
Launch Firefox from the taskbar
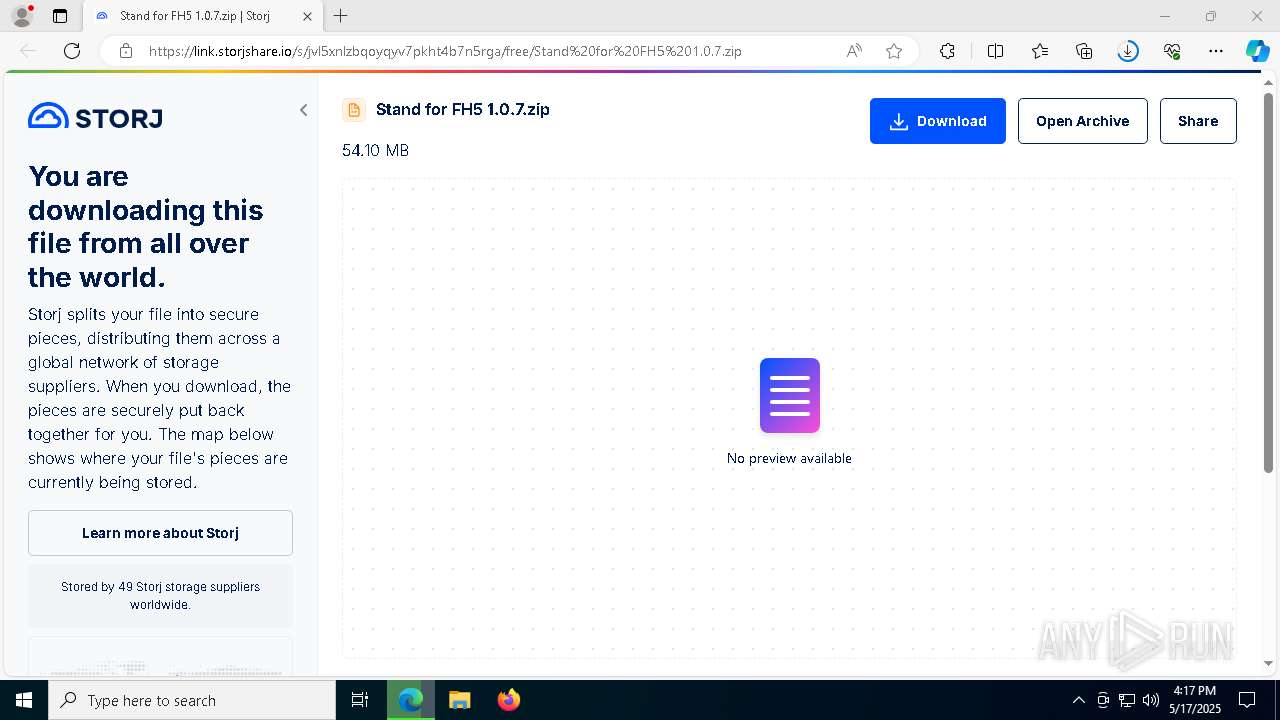[509, 700]
